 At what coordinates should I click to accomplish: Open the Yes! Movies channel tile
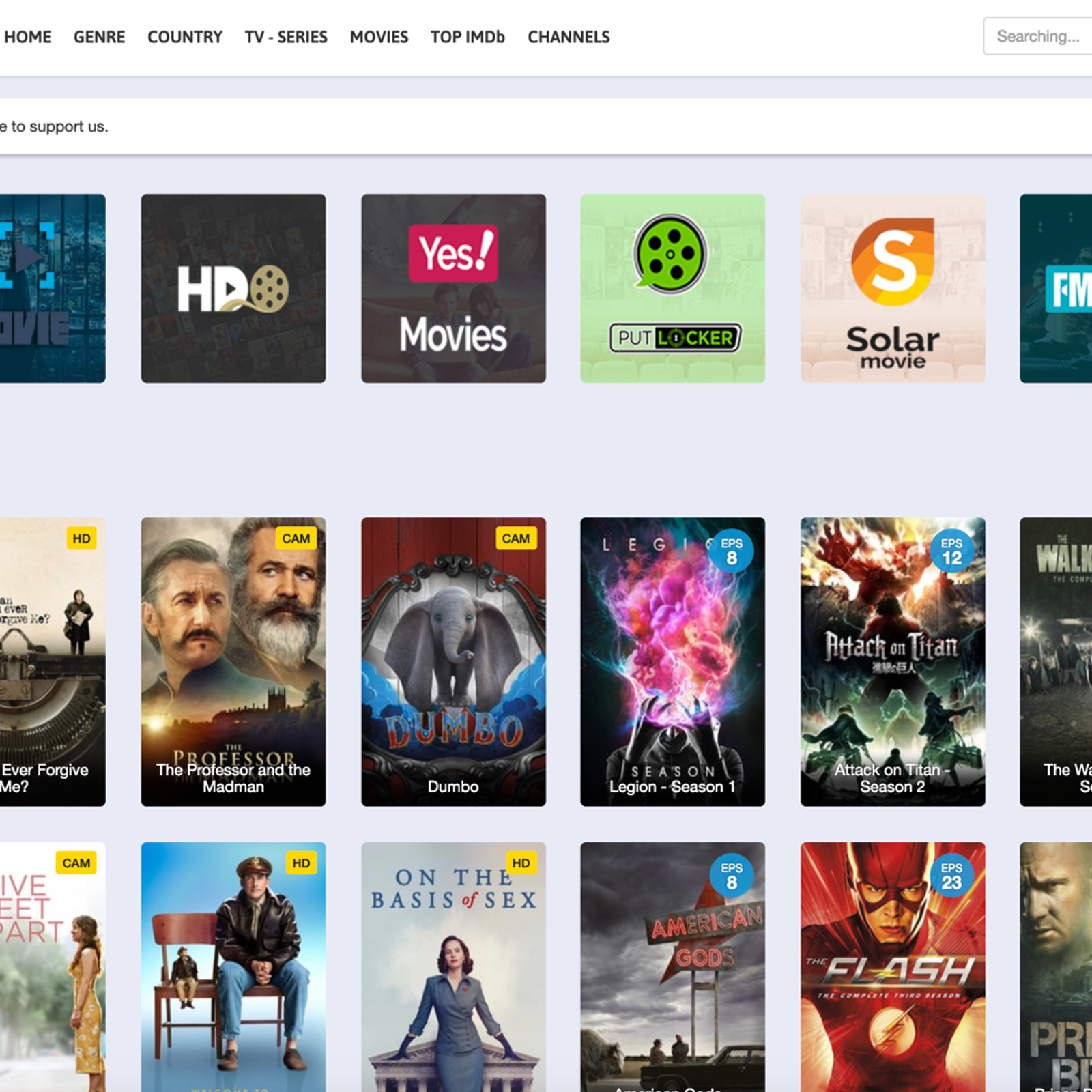pos(453,288)
